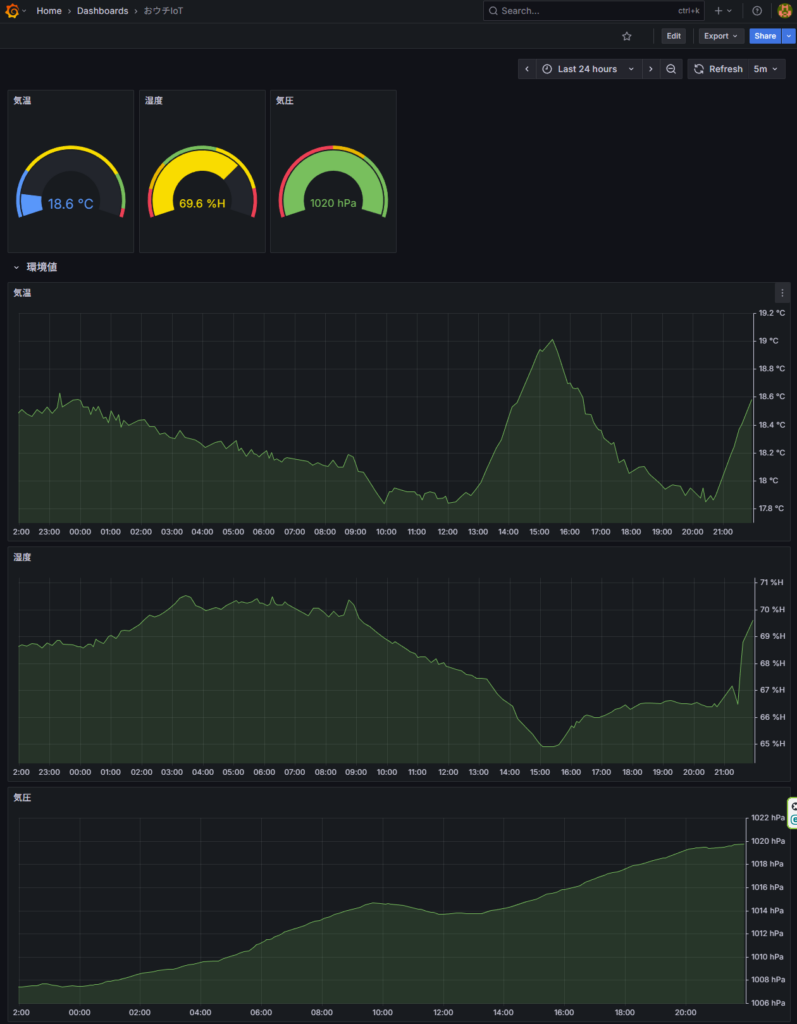Star this dashboard as favorite
Screen dimensions: 797x1024
[x=627, y=36]
